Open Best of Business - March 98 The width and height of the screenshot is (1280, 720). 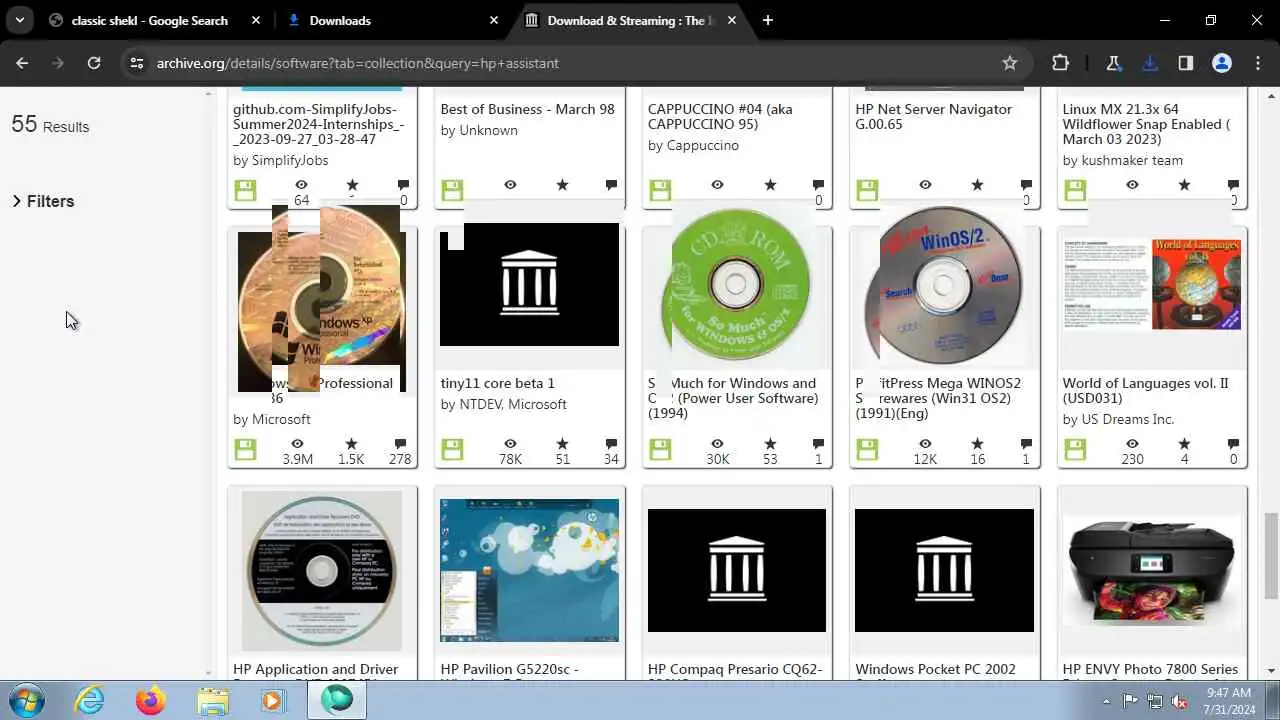[x=527, y=109]
